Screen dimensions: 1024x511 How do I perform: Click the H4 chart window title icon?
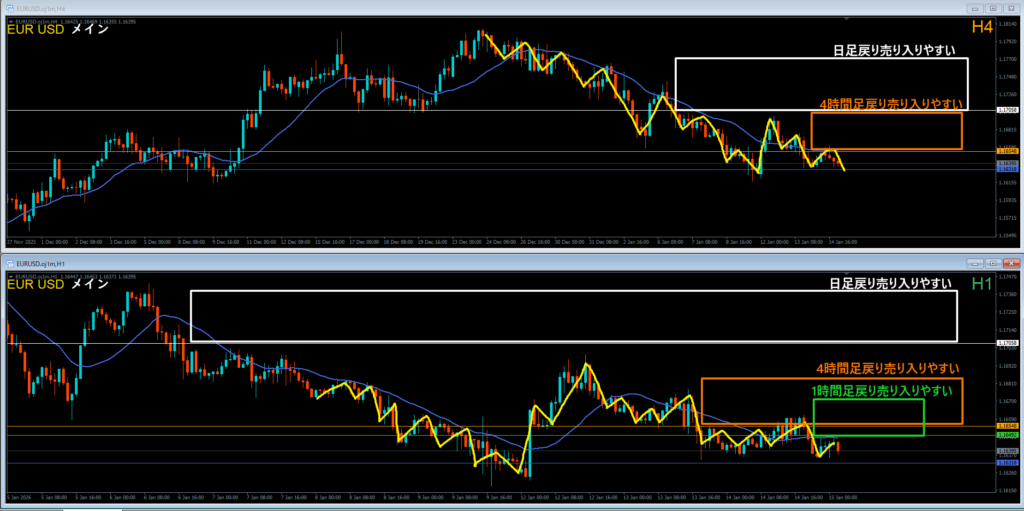[10, 8]
